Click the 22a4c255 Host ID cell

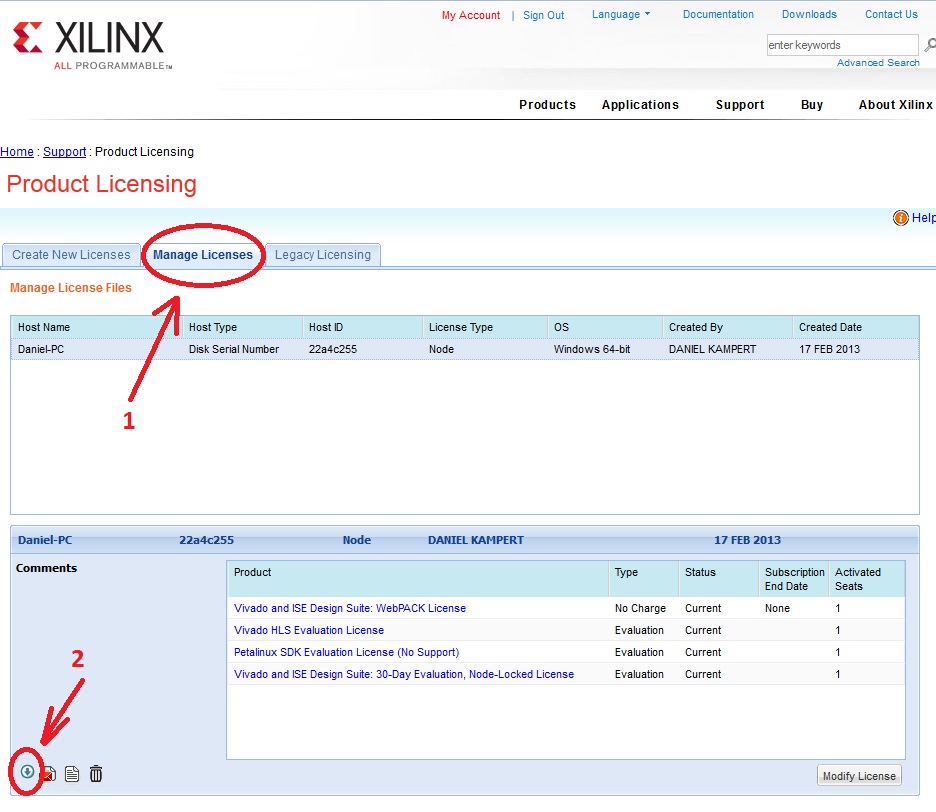pos(332,349)
